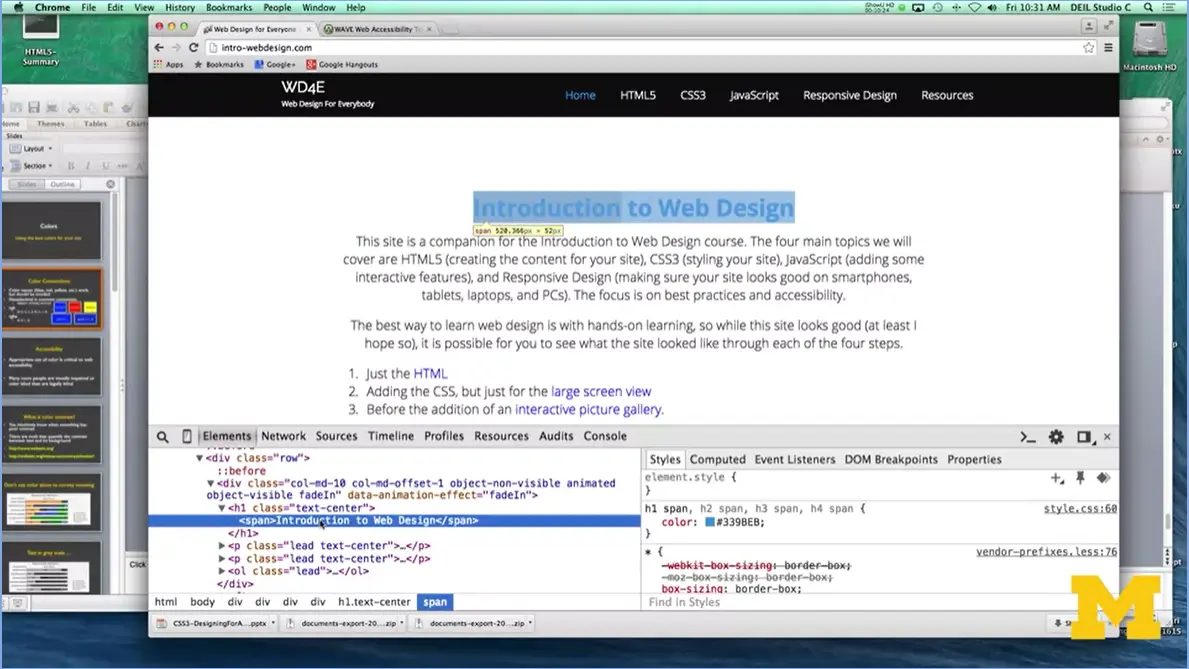This screenshot has height=669, width=1189.
Task: Open the macOS Wi-Fi status menu
Action: (975, 7)
